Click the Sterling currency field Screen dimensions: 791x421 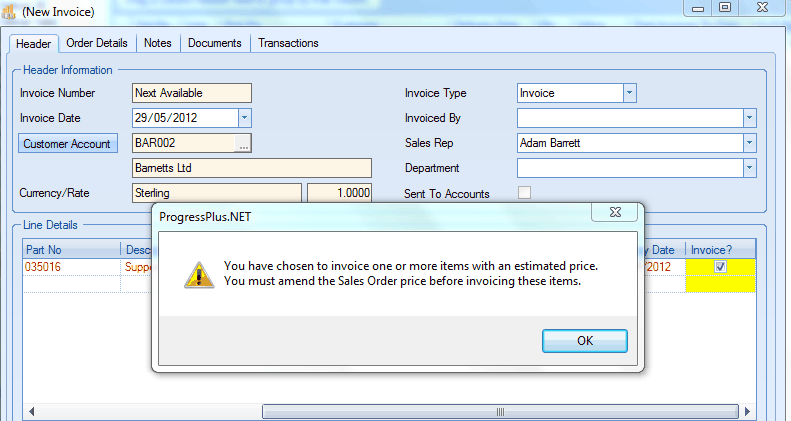pyautogui.click(x=217, y=193)
